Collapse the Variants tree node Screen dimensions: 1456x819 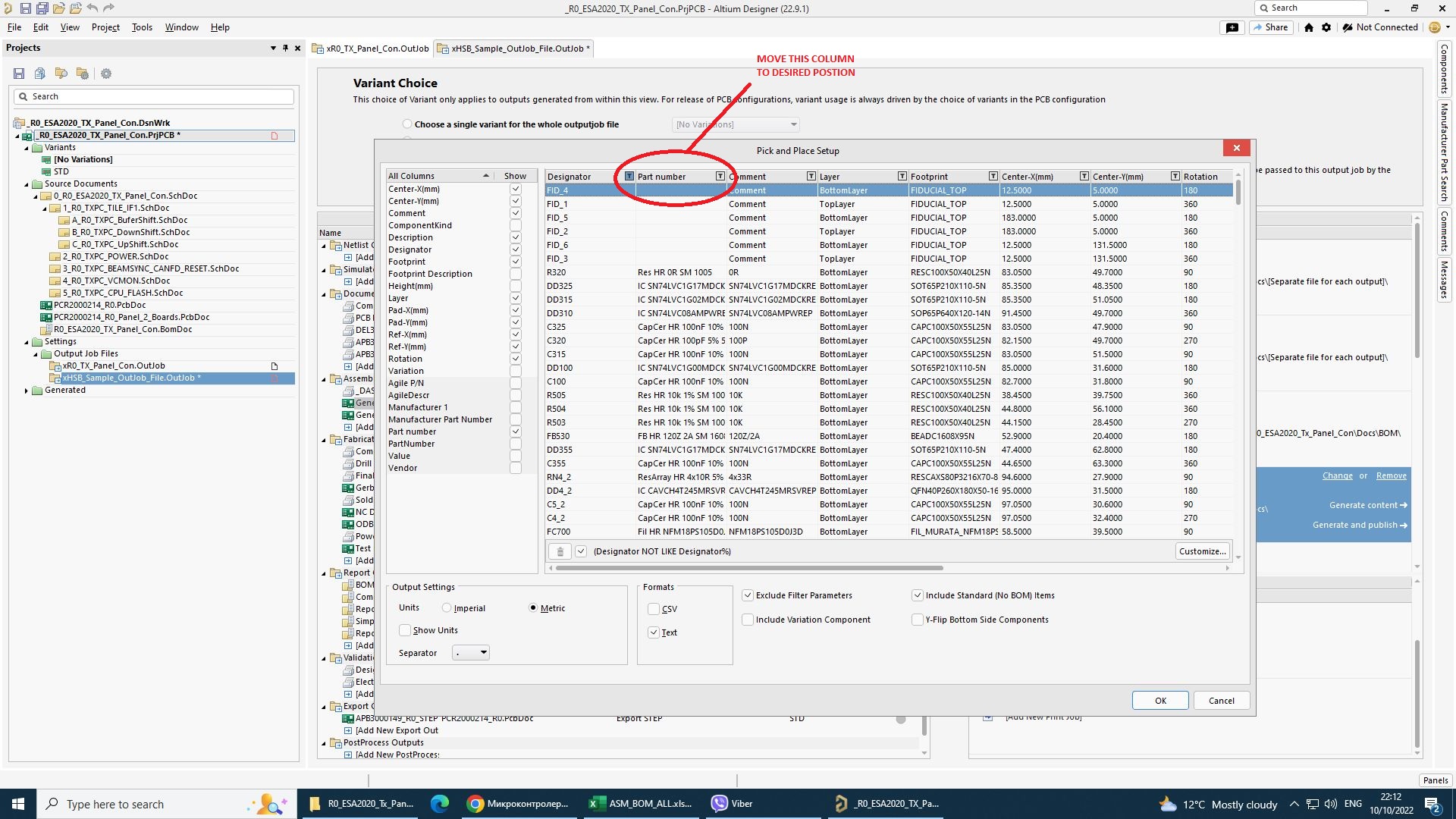pos(27,148)
